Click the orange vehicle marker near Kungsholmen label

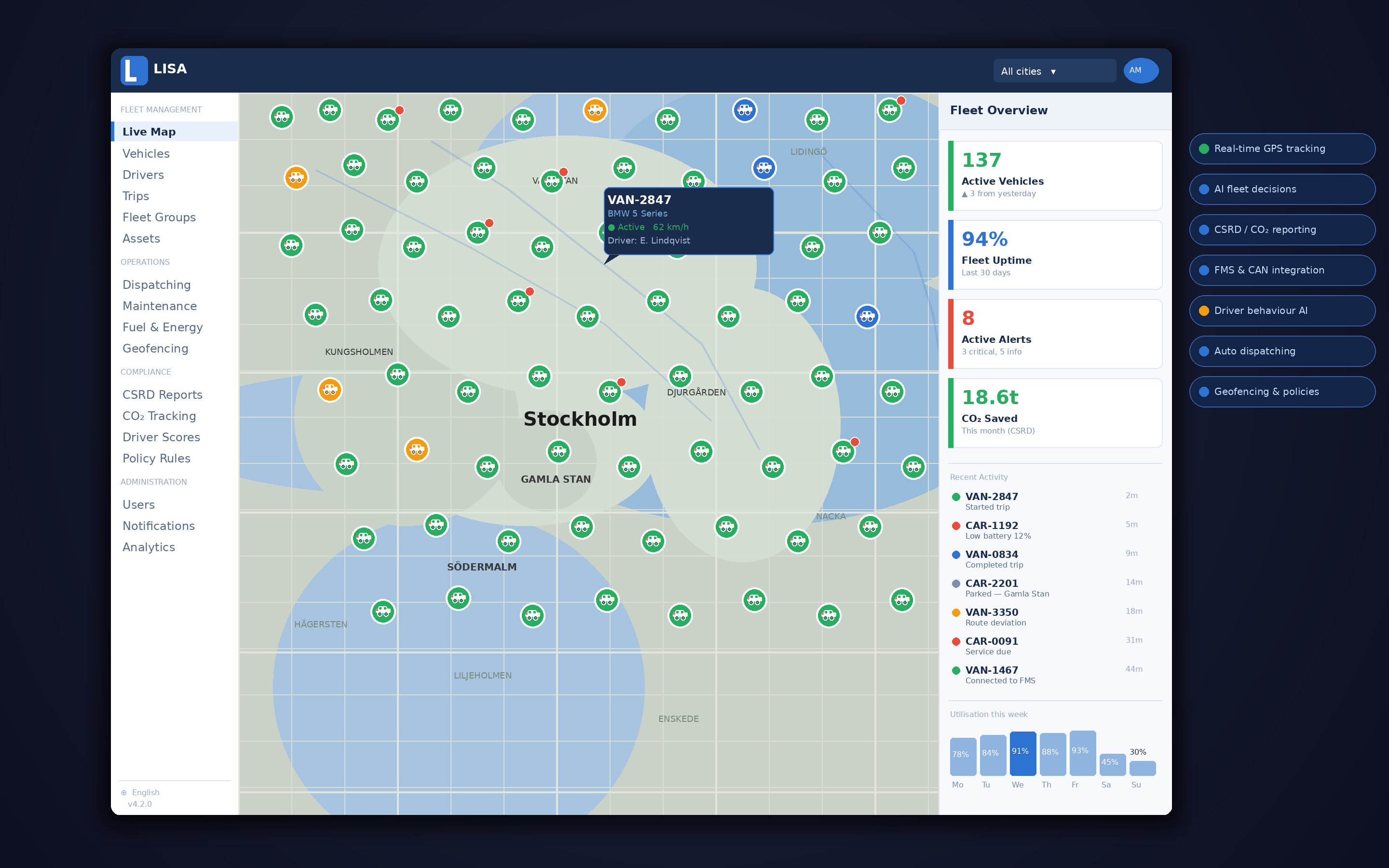tap(330, 390)
